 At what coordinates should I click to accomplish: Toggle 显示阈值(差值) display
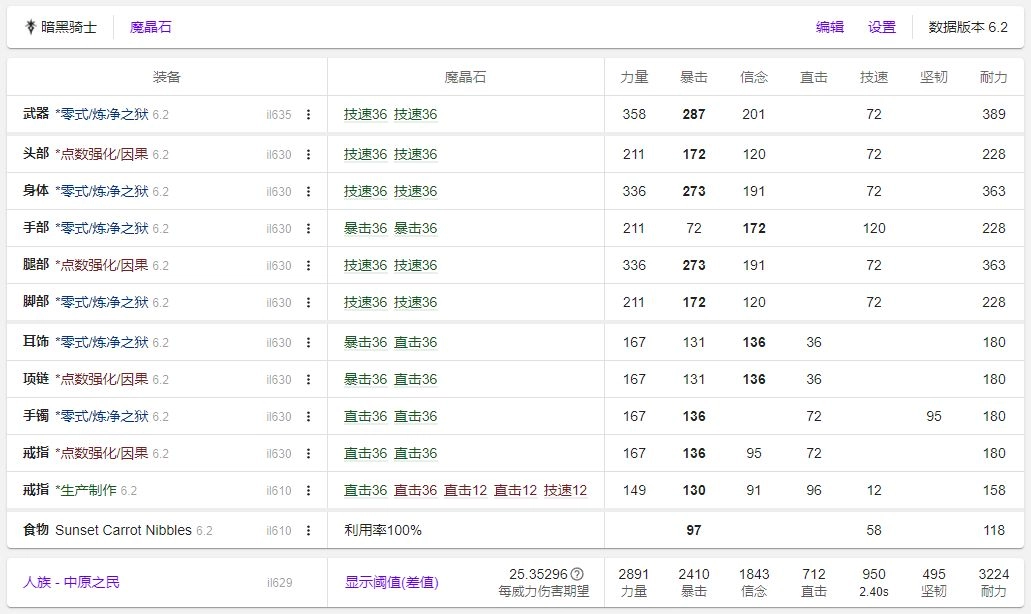[x=391, y=581]
